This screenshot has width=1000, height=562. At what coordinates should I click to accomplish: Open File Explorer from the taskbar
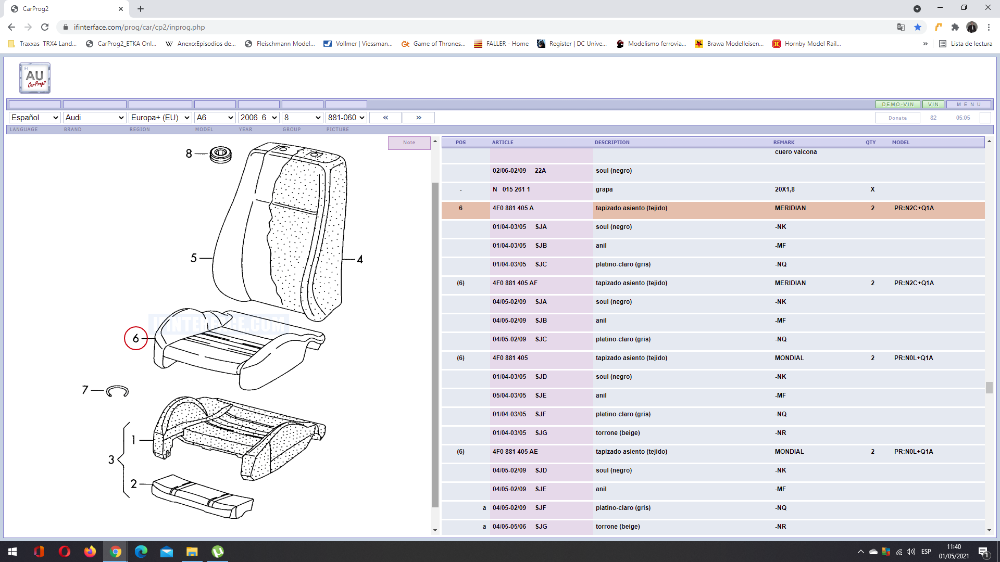tap(192, 552)
